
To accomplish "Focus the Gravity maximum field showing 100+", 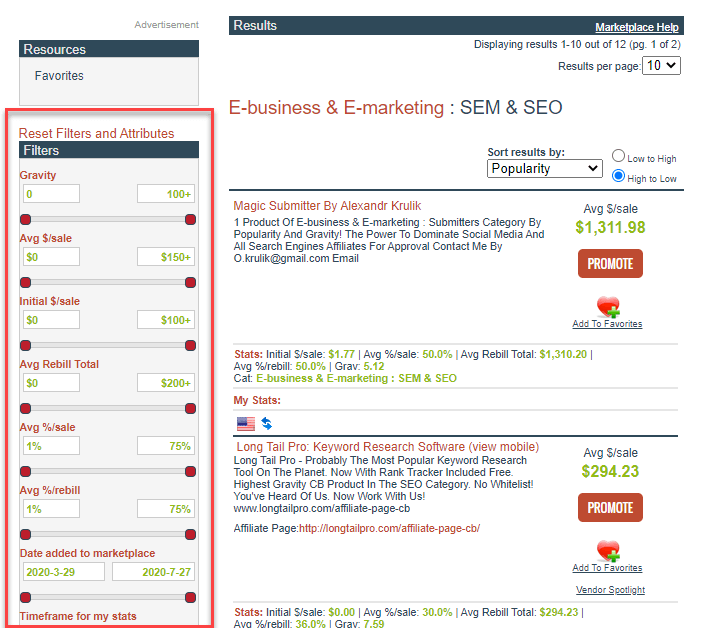I will pos(166,194).
